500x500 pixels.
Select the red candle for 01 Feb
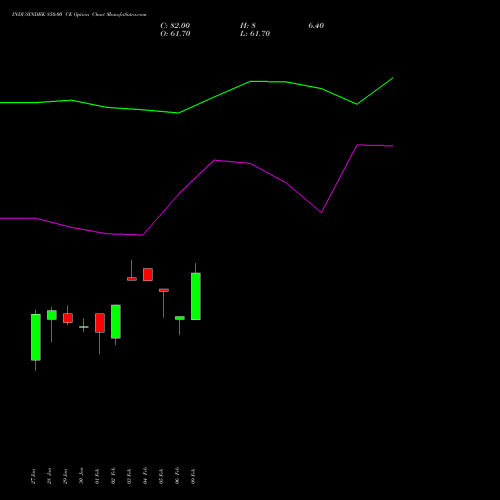[x=100, y=323]
